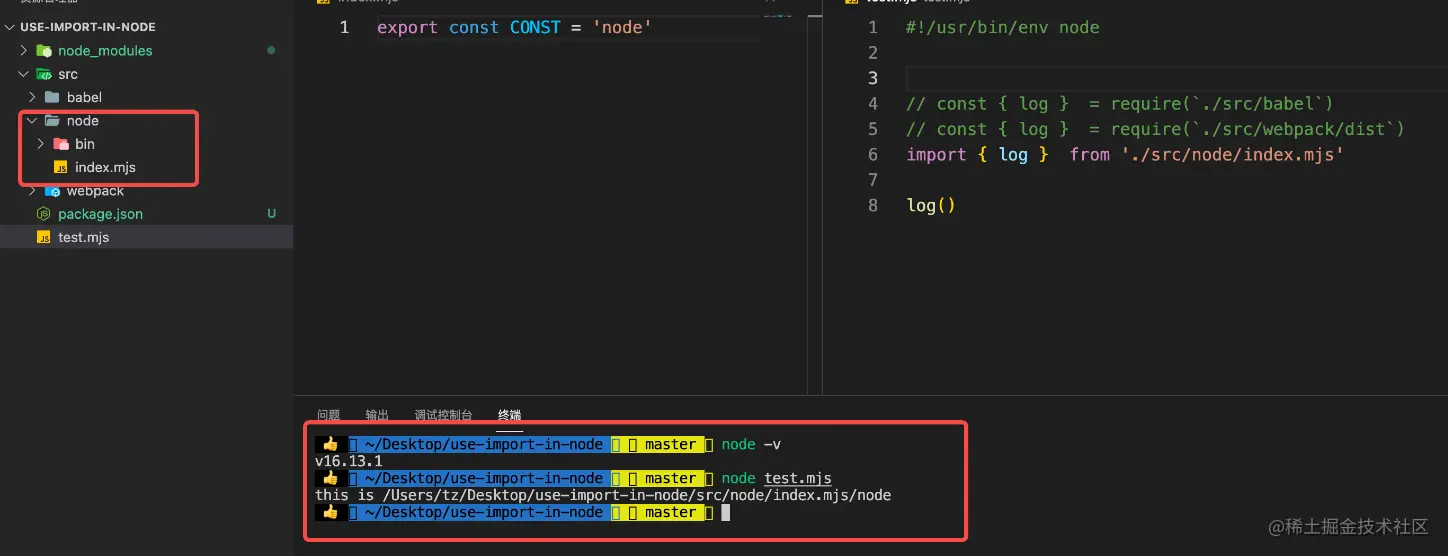Switch to the 问题 panel tab
The width and height of the screenshot is (1448, 556).
point(328,415)
